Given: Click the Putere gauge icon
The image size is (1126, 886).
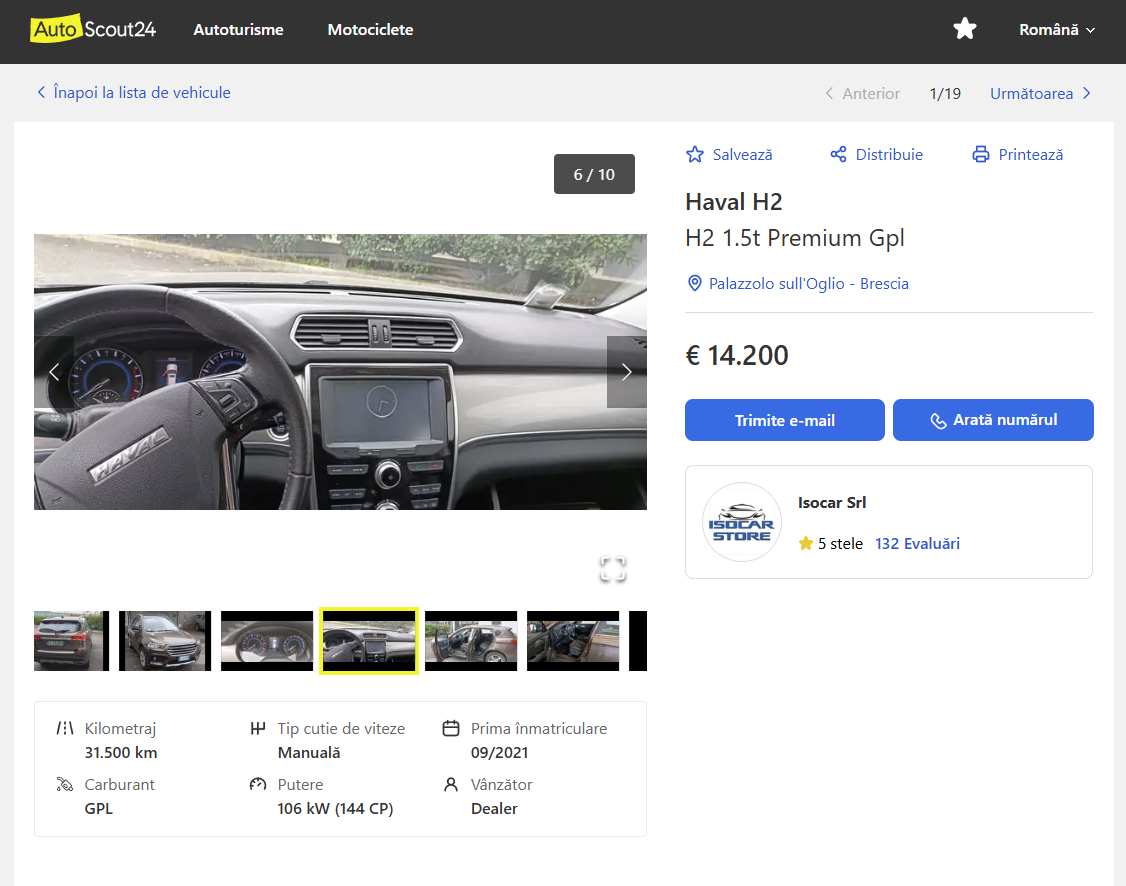Looking at the screenshot, I should click(258, 785).
